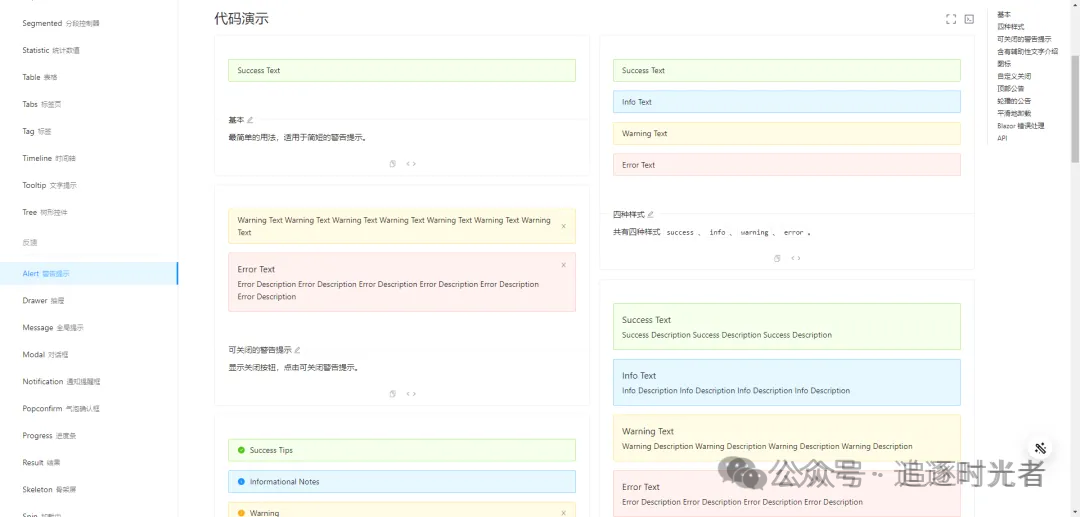The height and width of the screenshot is (517, 1080).
Task: Click the code box icon at top right
Action: (969, 19)
